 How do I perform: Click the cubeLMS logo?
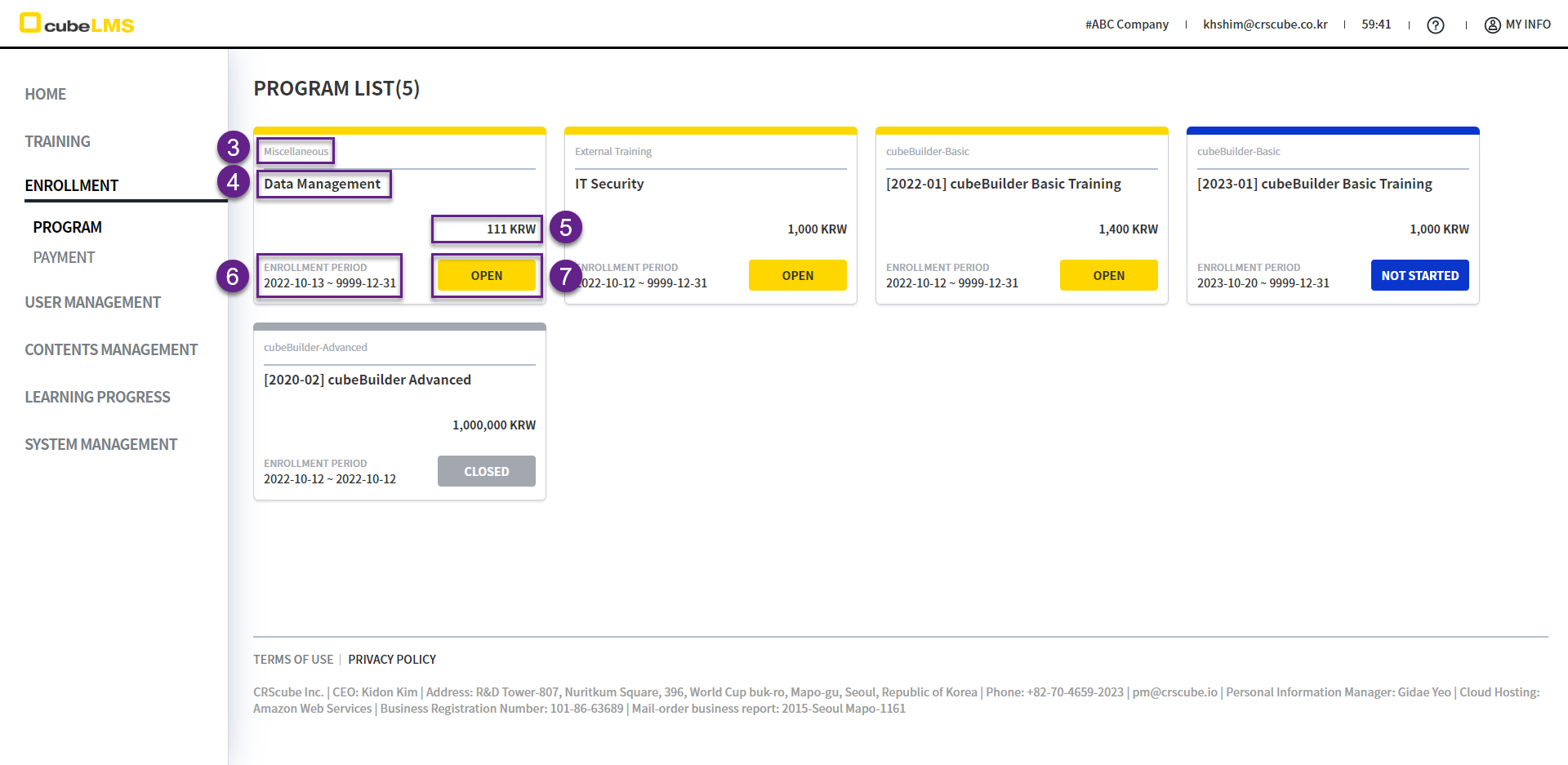77,24
